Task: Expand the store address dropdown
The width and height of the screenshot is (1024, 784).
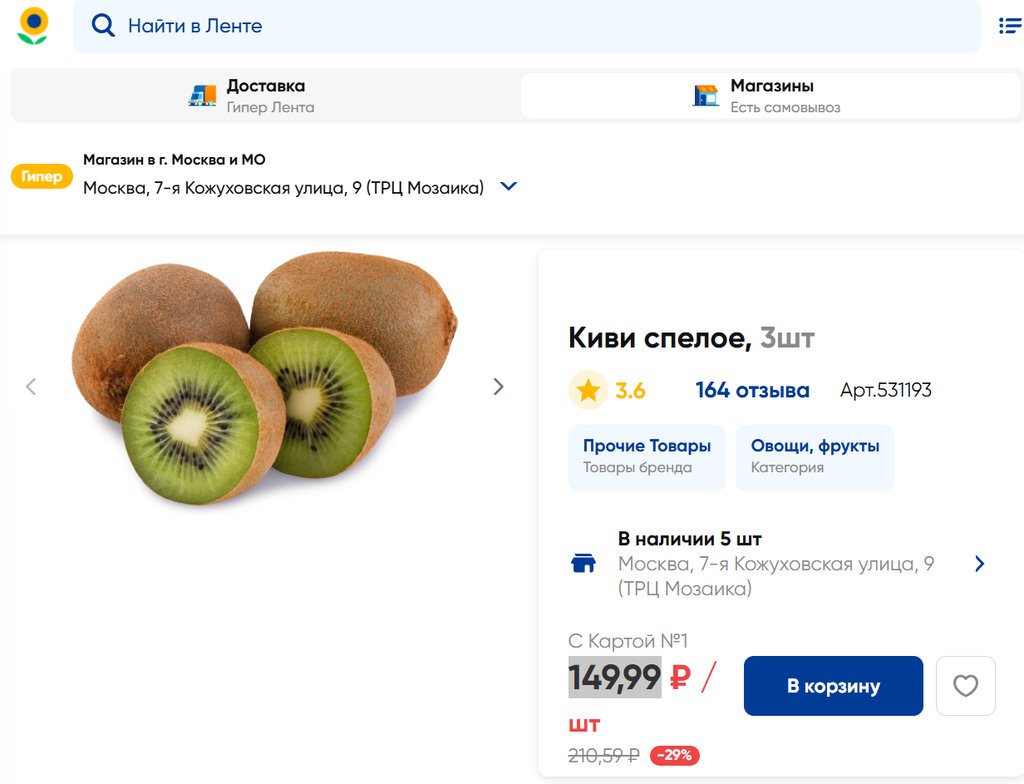Action: [x=508, y=187]
